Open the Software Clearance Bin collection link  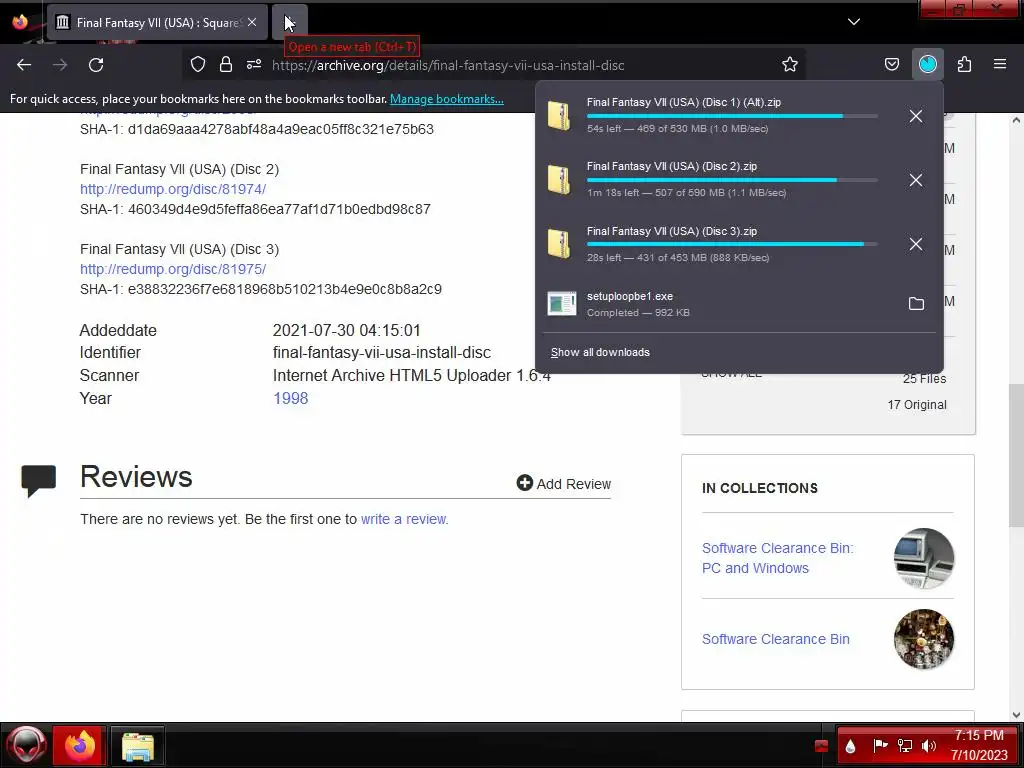point(776,639)
